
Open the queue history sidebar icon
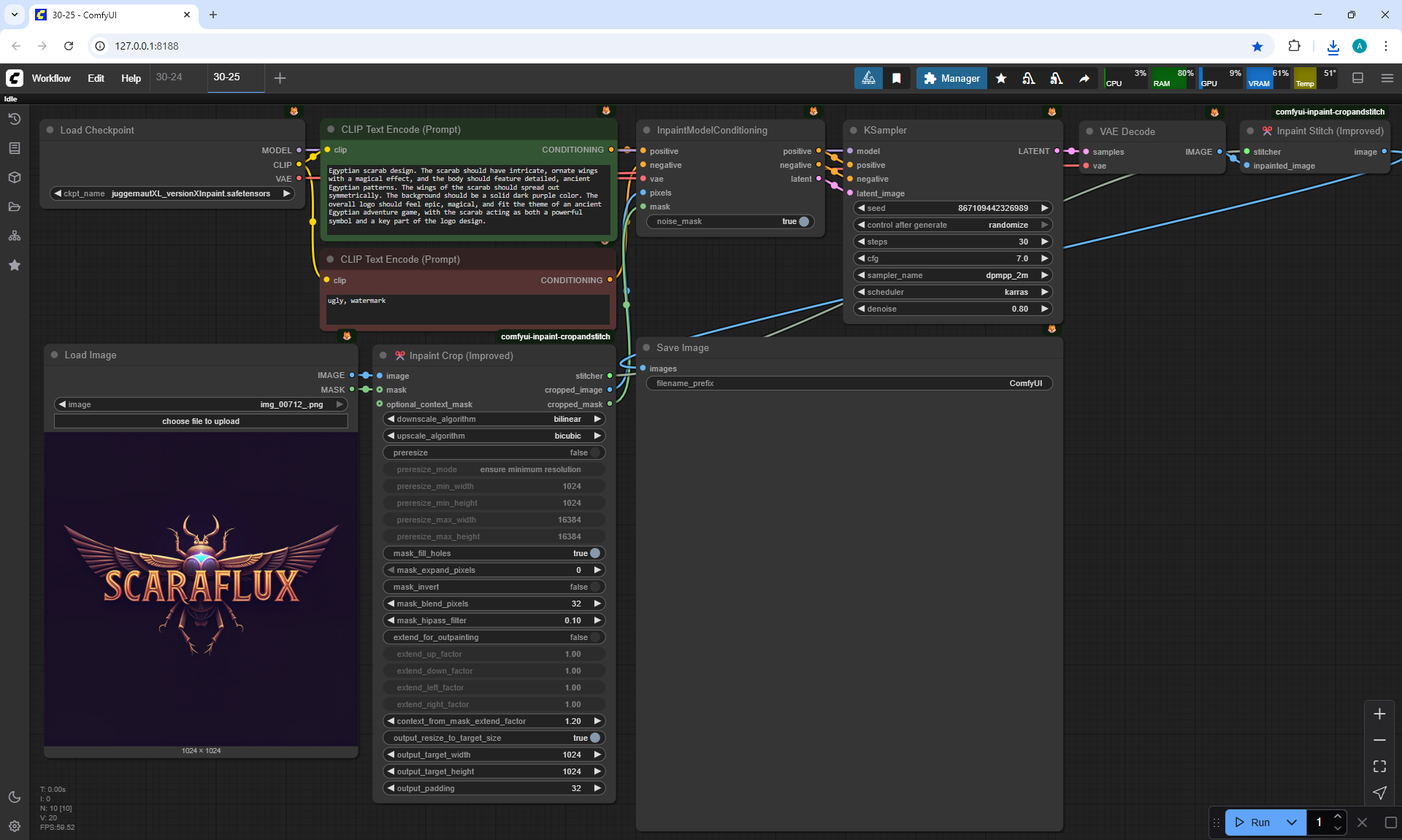[15, 119]
